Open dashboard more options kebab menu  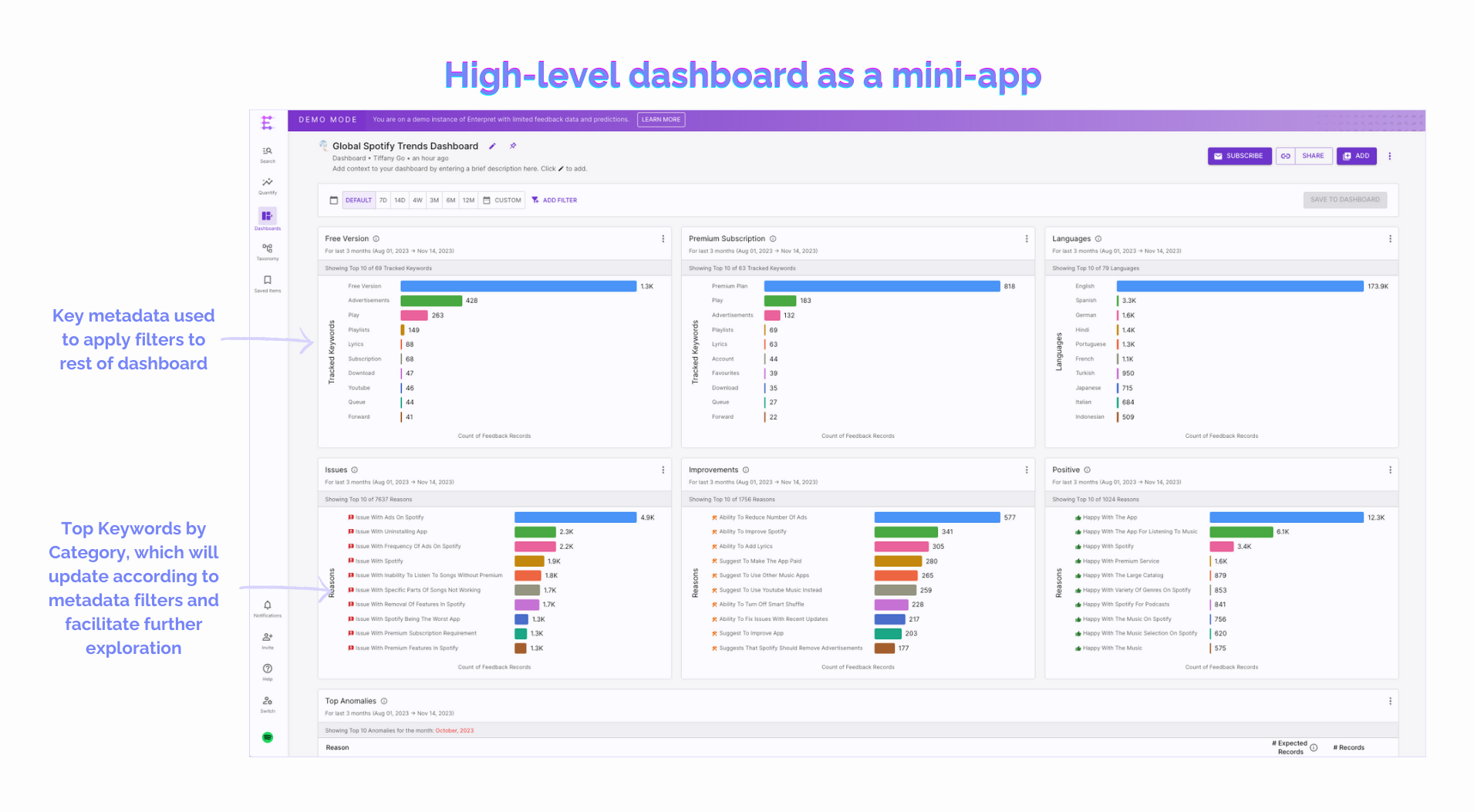click(1390, 156)
